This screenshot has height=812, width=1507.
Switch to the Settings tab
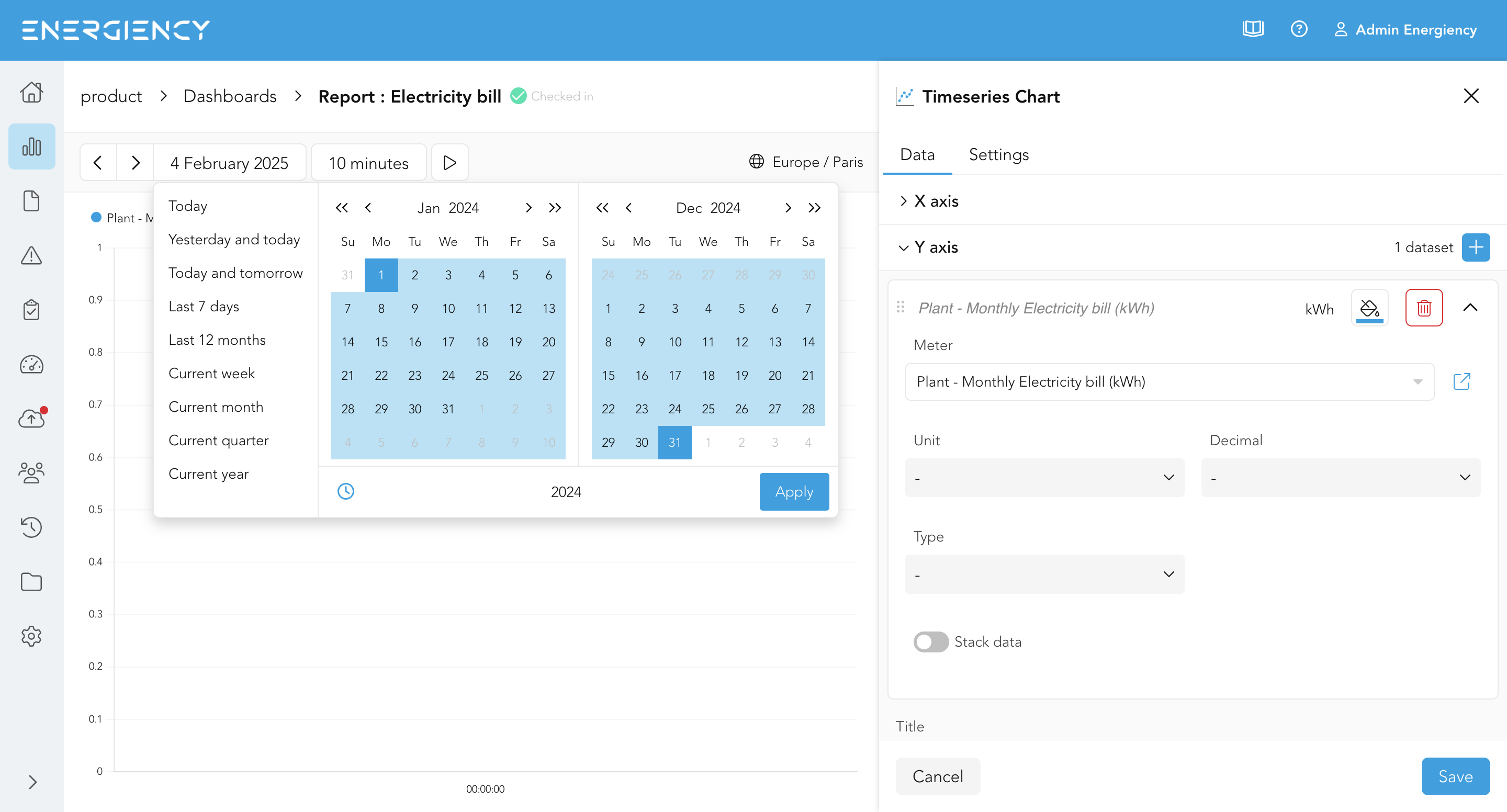click(x=998, y=154)
